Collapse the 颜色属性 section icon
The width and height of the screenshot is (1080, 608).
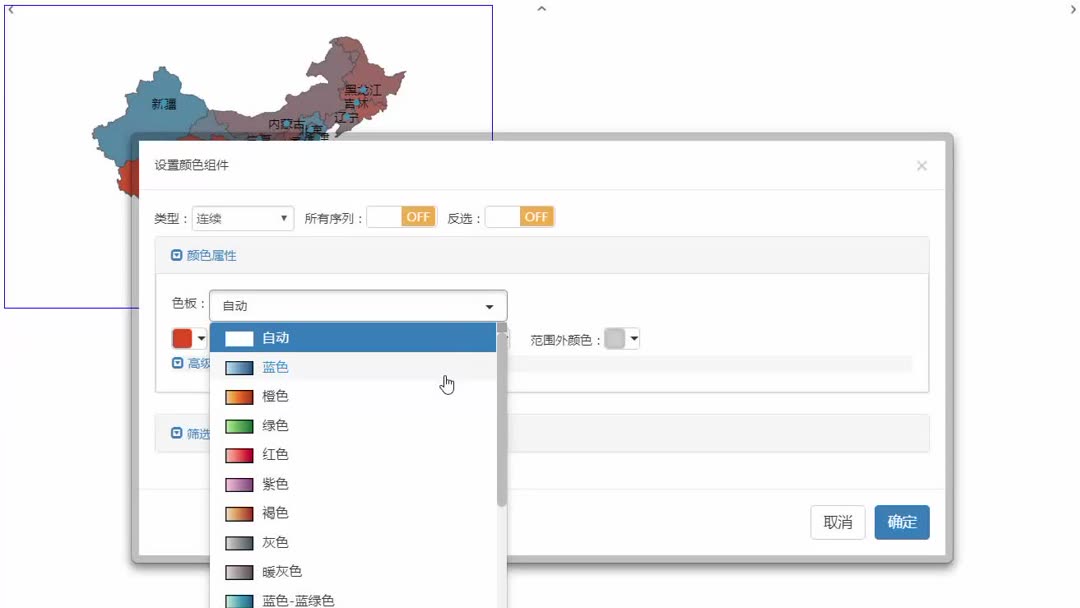176,254
